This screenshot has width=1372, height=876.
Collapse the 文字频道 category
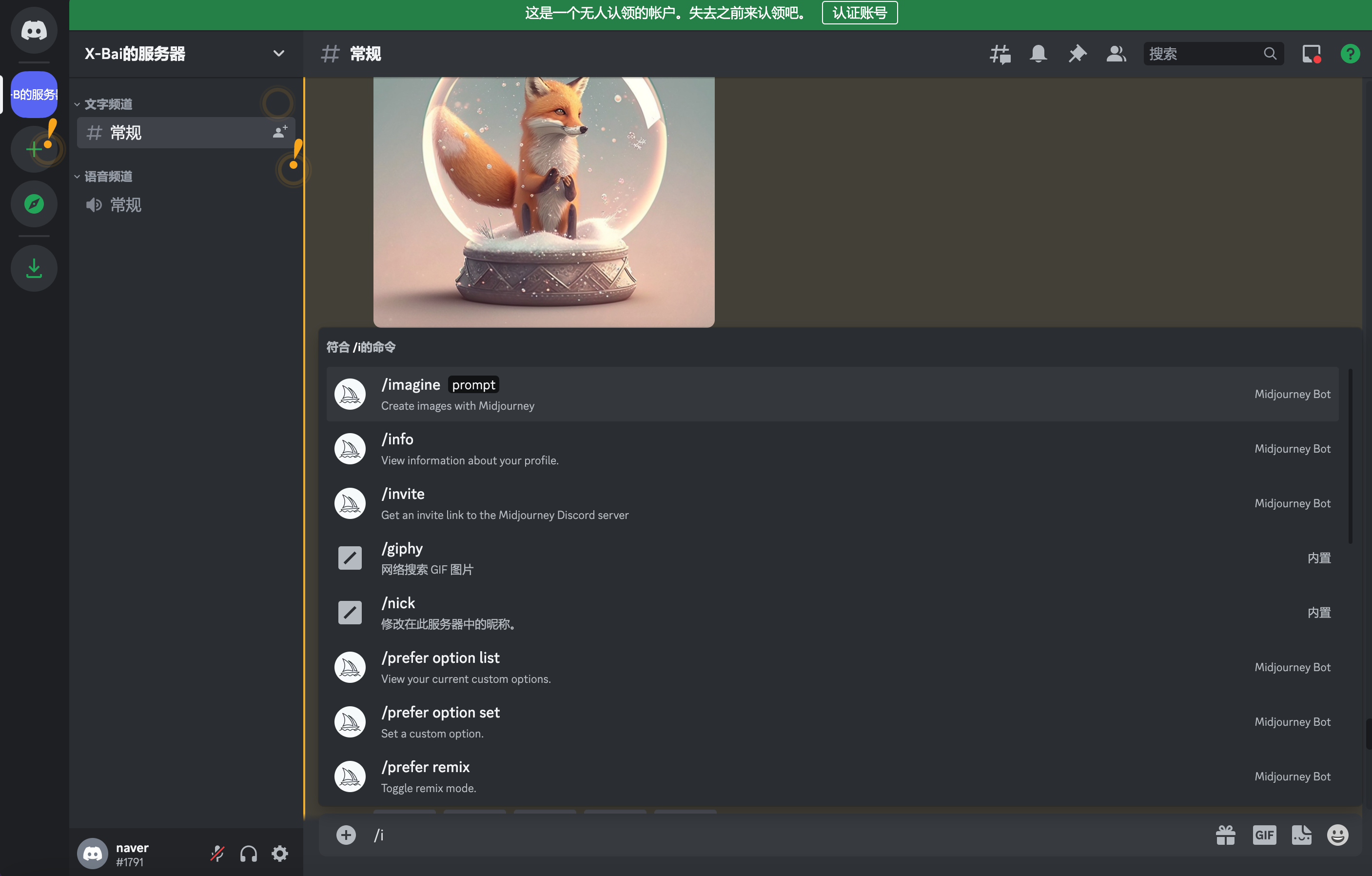pos(108,104)
